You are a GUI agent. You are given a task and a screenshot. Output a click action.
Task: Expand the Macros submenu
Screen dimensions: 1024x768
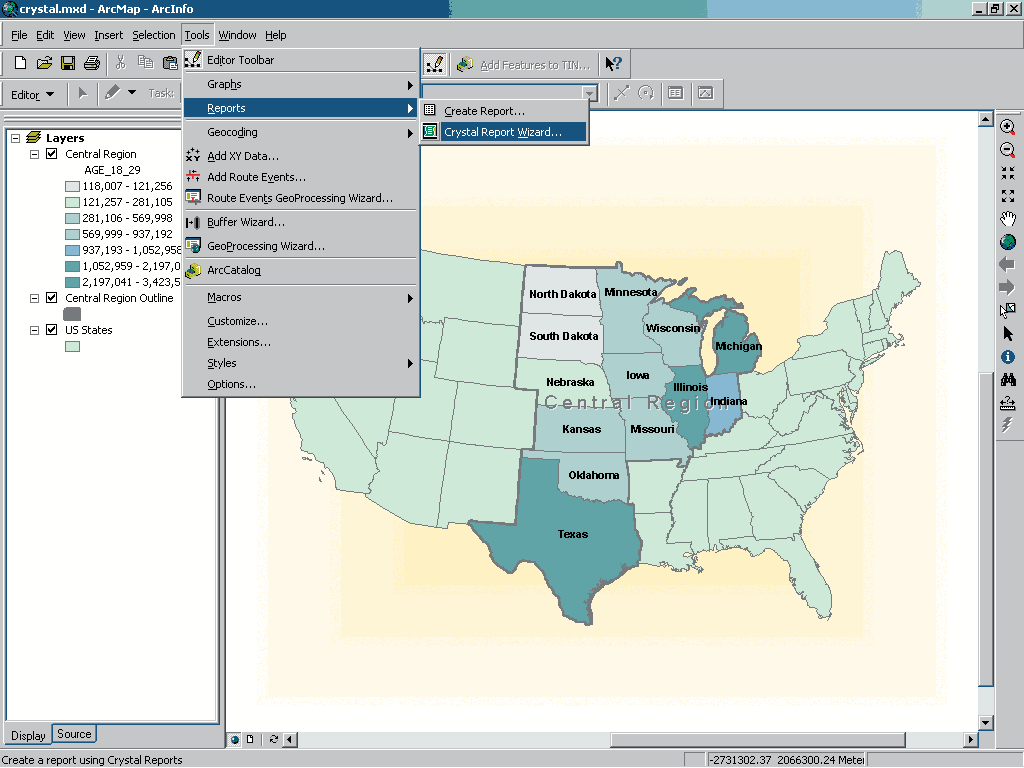click(300, 297)
